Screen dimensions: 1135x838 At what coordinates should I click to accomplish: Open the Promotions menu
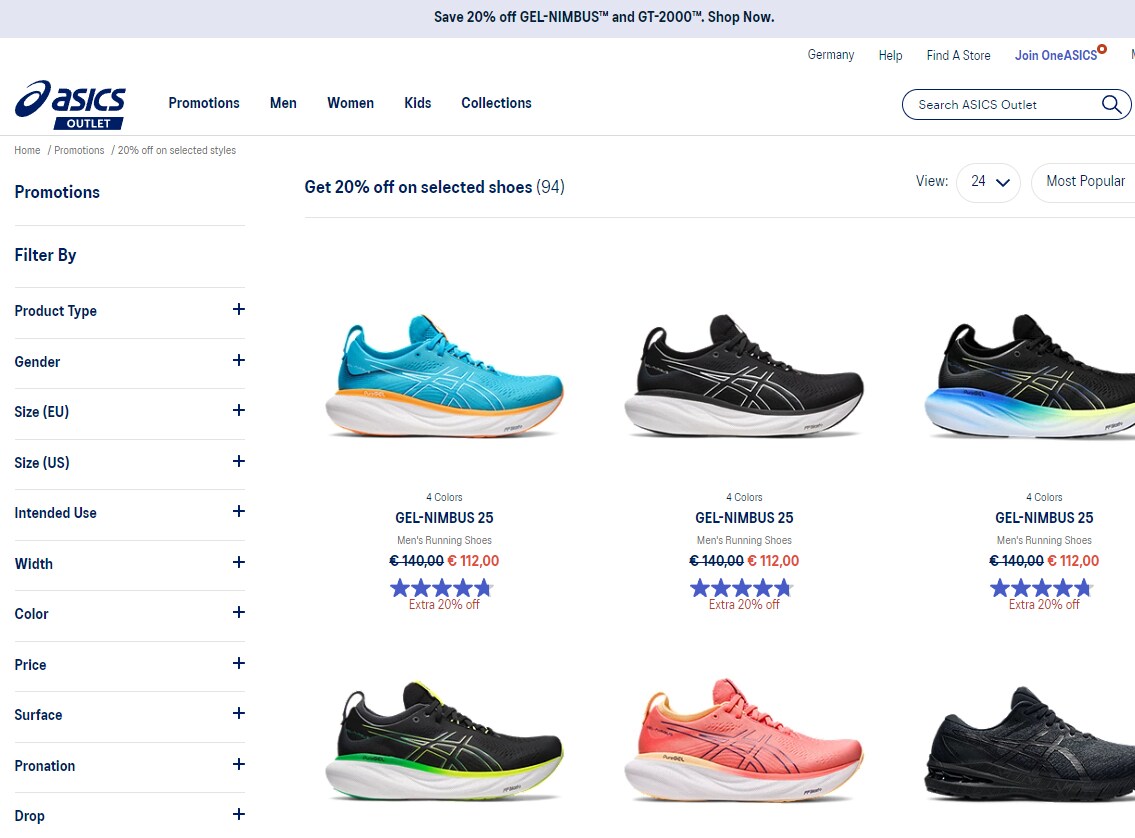[204, 103]
